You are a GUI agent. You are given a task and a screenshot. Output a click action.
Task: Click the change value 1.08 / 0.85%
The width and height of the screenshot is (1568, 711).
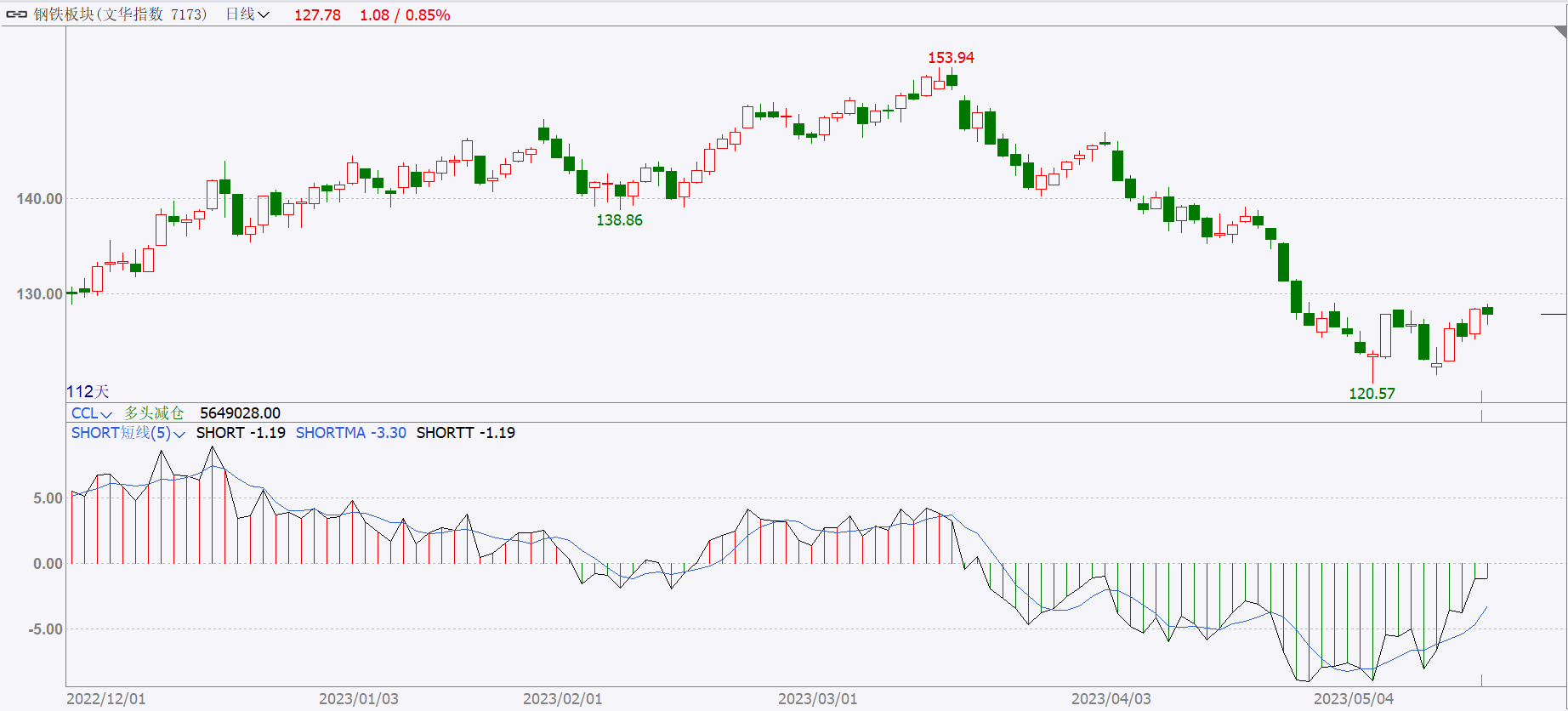pyautogui.click(x=405, y=15)
